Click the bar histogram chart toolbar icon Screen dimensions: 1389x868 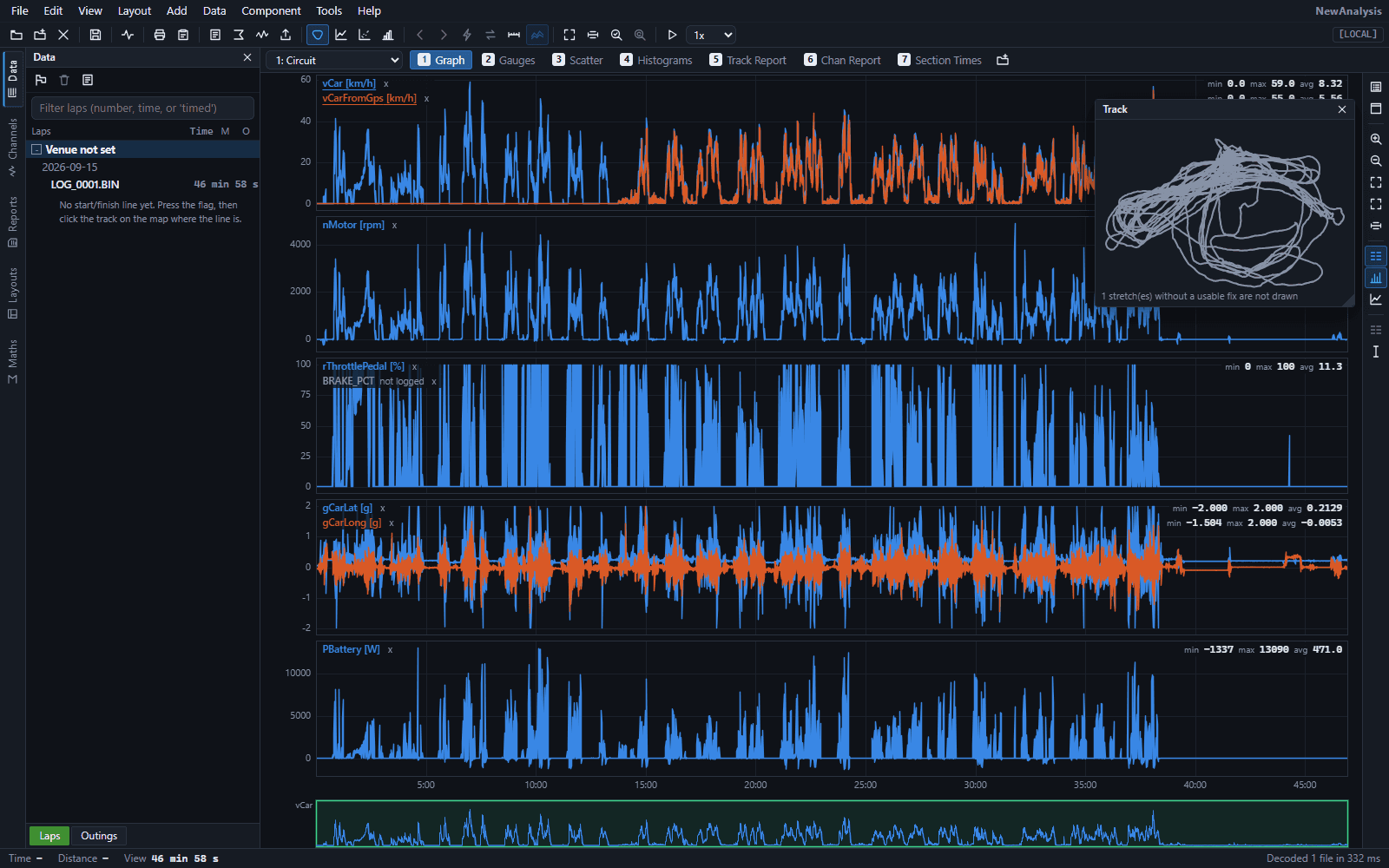388,35
